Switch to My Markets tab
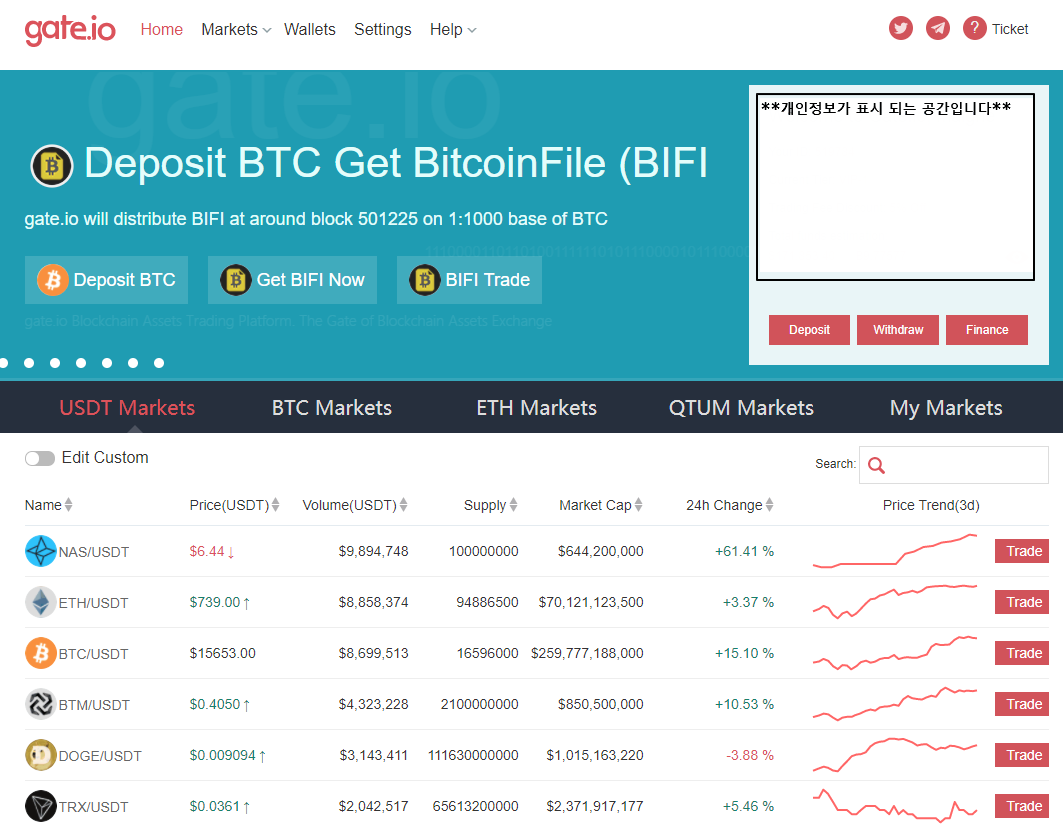 [x=946, y=408]
